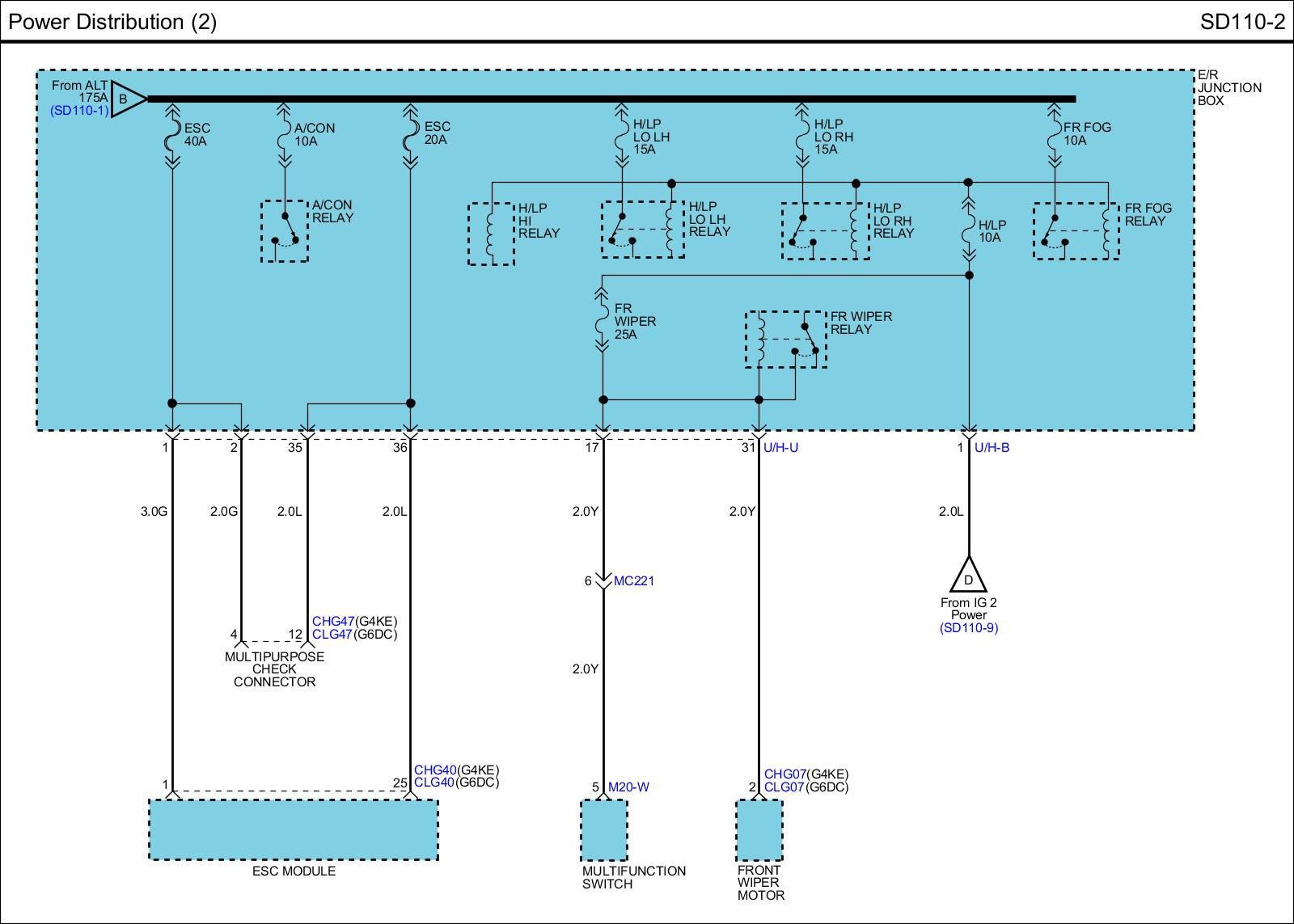Open the SD110-9 reference link
Image resolution: width=1294 pixels, height=924 pixels.
coord(968,628)
